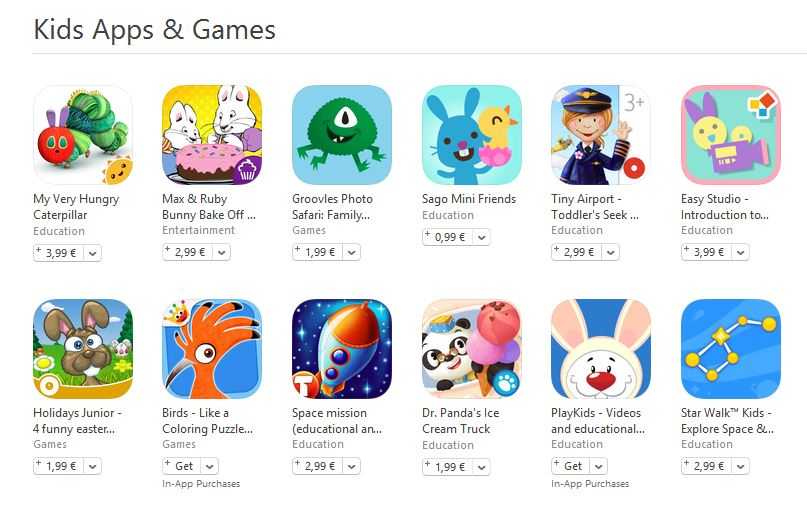Open the Holidays Junior title link
This screenshot has height=529, width=807.
(77, 421)
